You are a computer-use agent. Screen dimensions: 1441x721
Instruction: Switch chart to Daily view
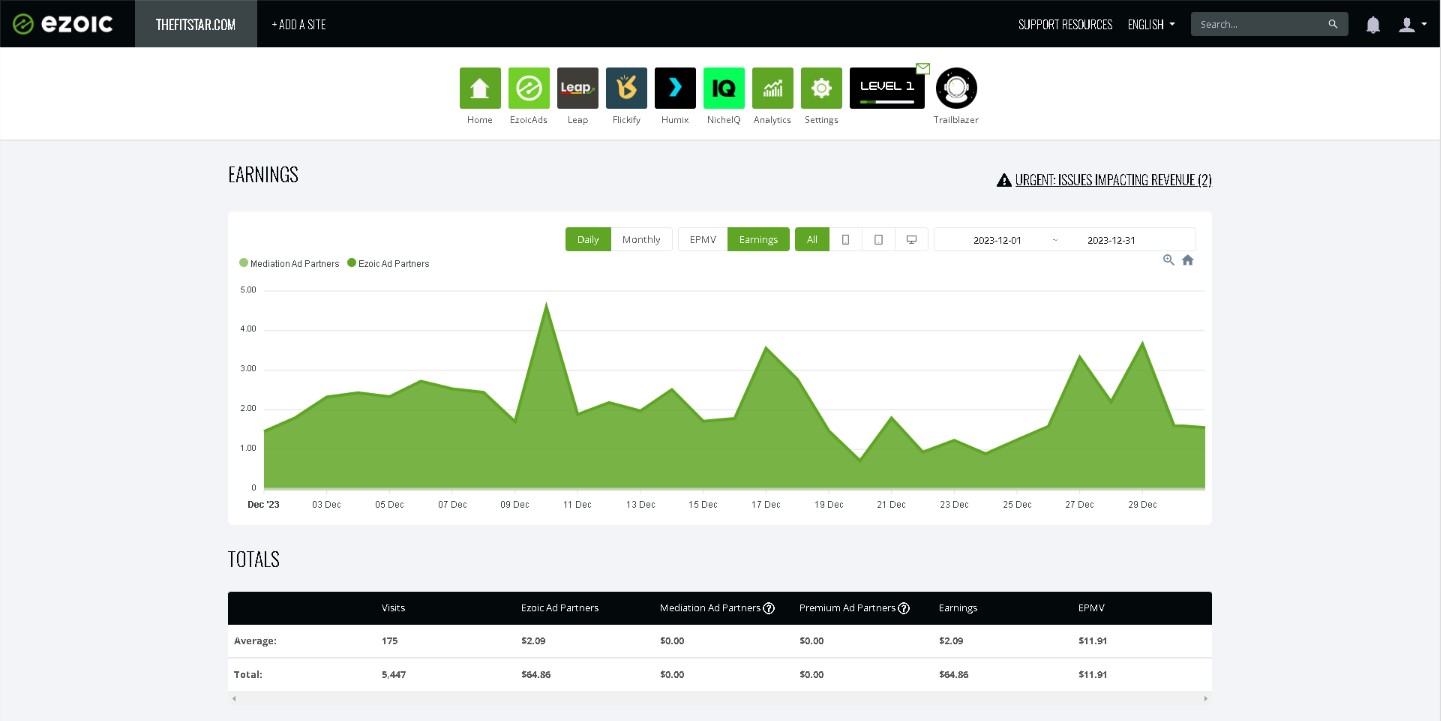[x=588, y=239]
